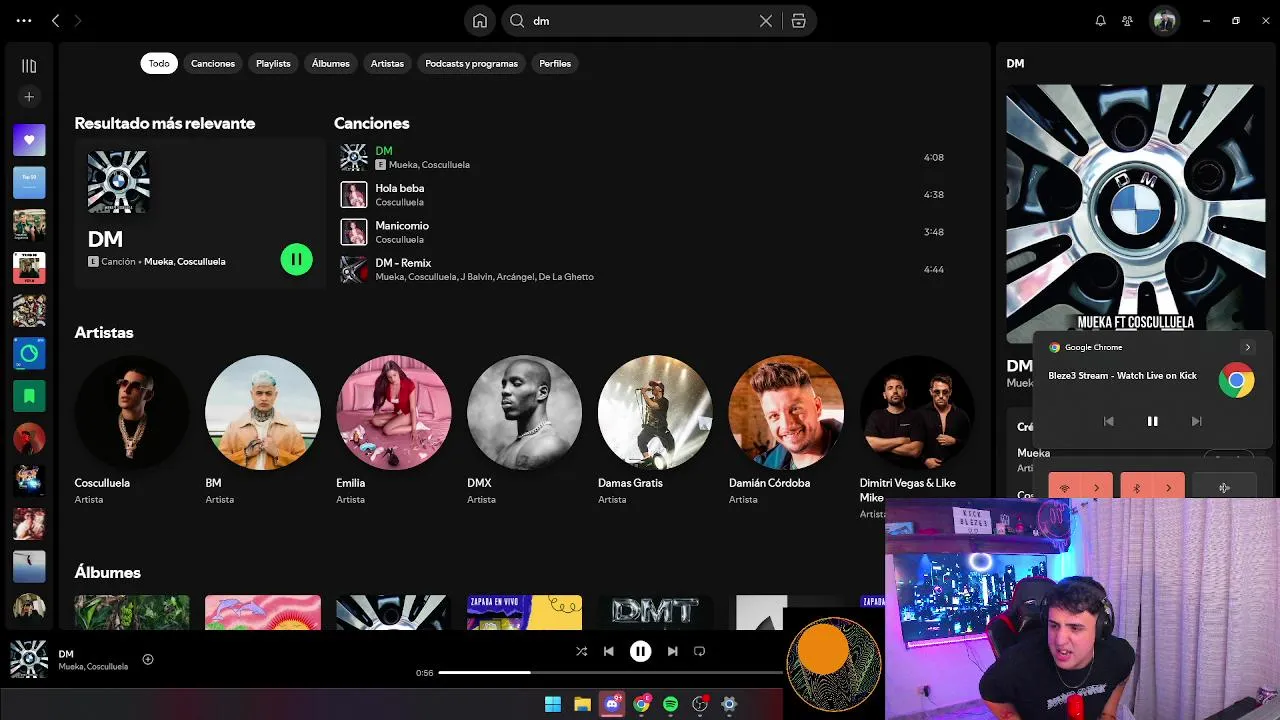
Task: Open the notifications bell
Action: click(x=1101, y=20)
